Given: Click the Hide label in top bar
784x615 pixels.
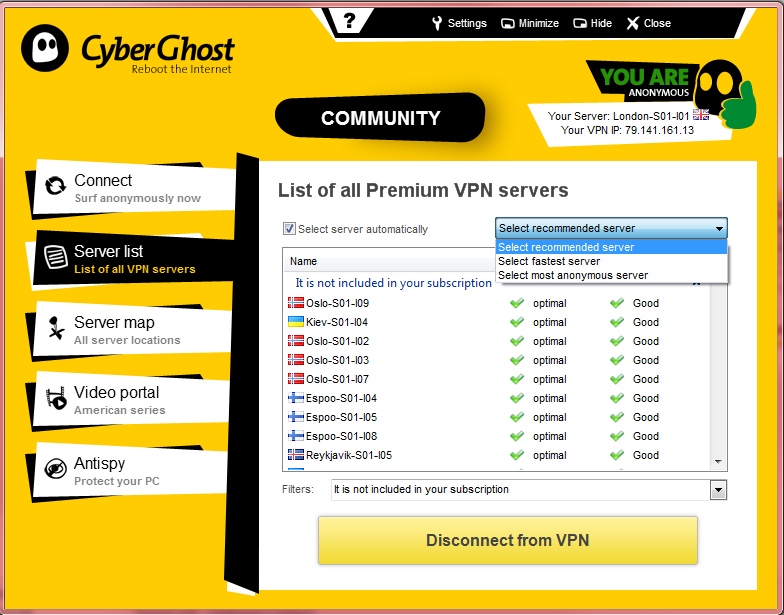Looking at the screenshot, I should click(601, 23).
